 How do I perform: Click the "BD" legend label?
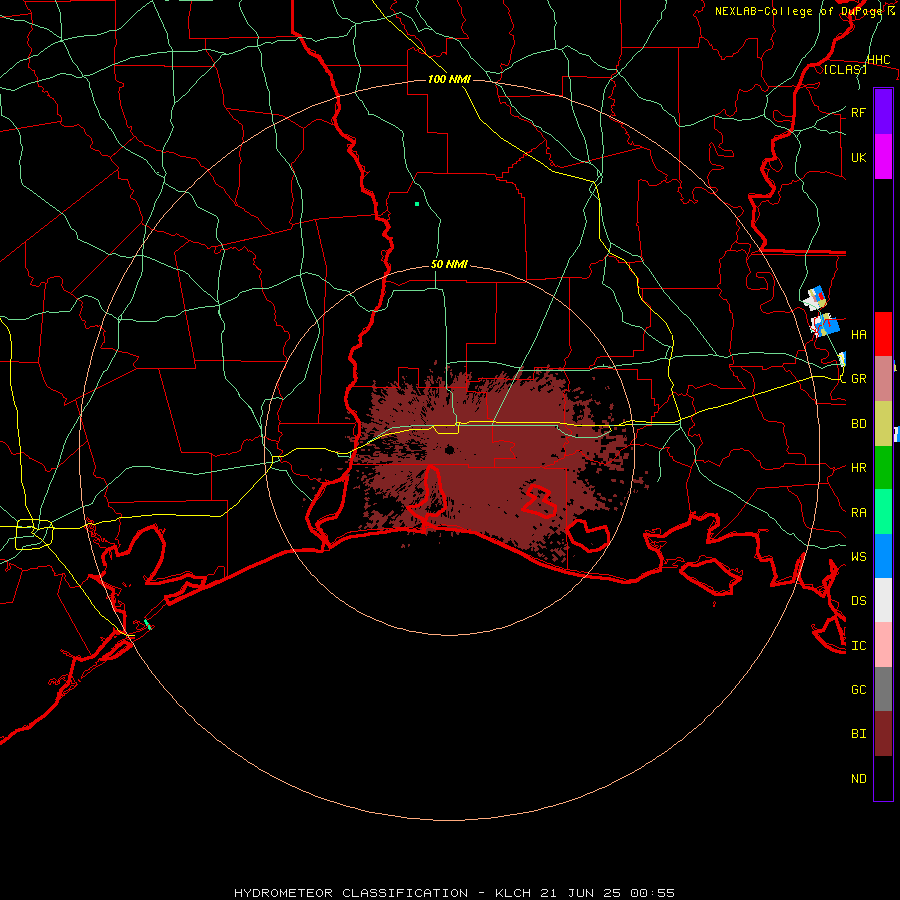point(858,424)
